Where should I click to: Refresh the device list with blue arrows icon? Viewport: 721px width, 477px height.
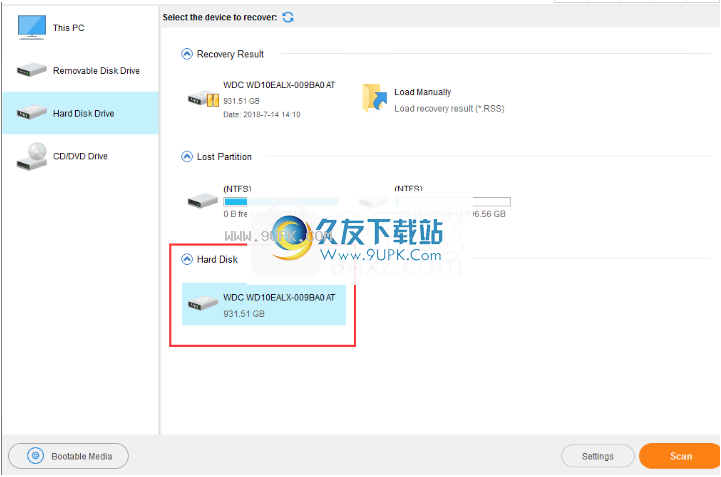point(288,17)
